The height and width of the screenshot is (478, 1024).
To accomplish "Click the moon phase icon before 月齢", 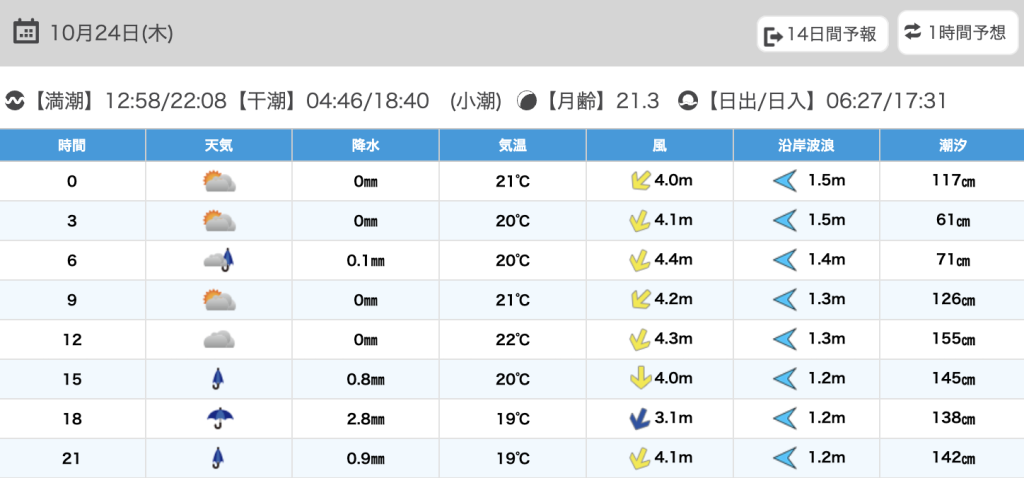I will (526, 101).
